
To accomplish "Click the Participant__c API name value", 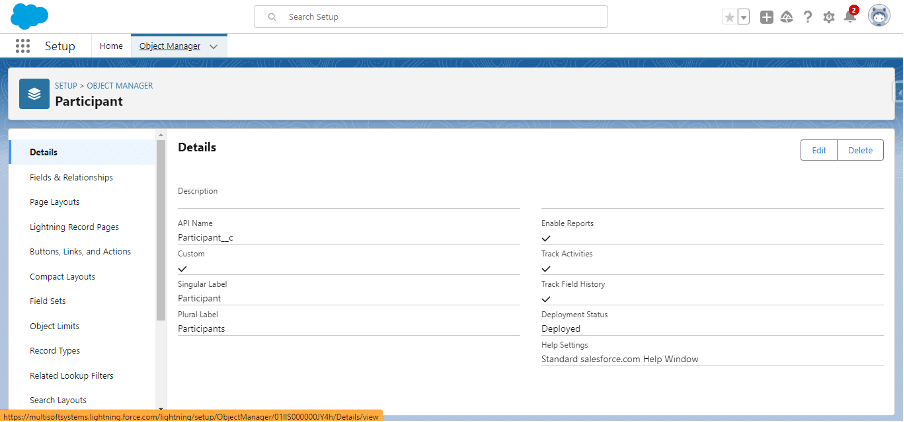I will pos(206,238).
